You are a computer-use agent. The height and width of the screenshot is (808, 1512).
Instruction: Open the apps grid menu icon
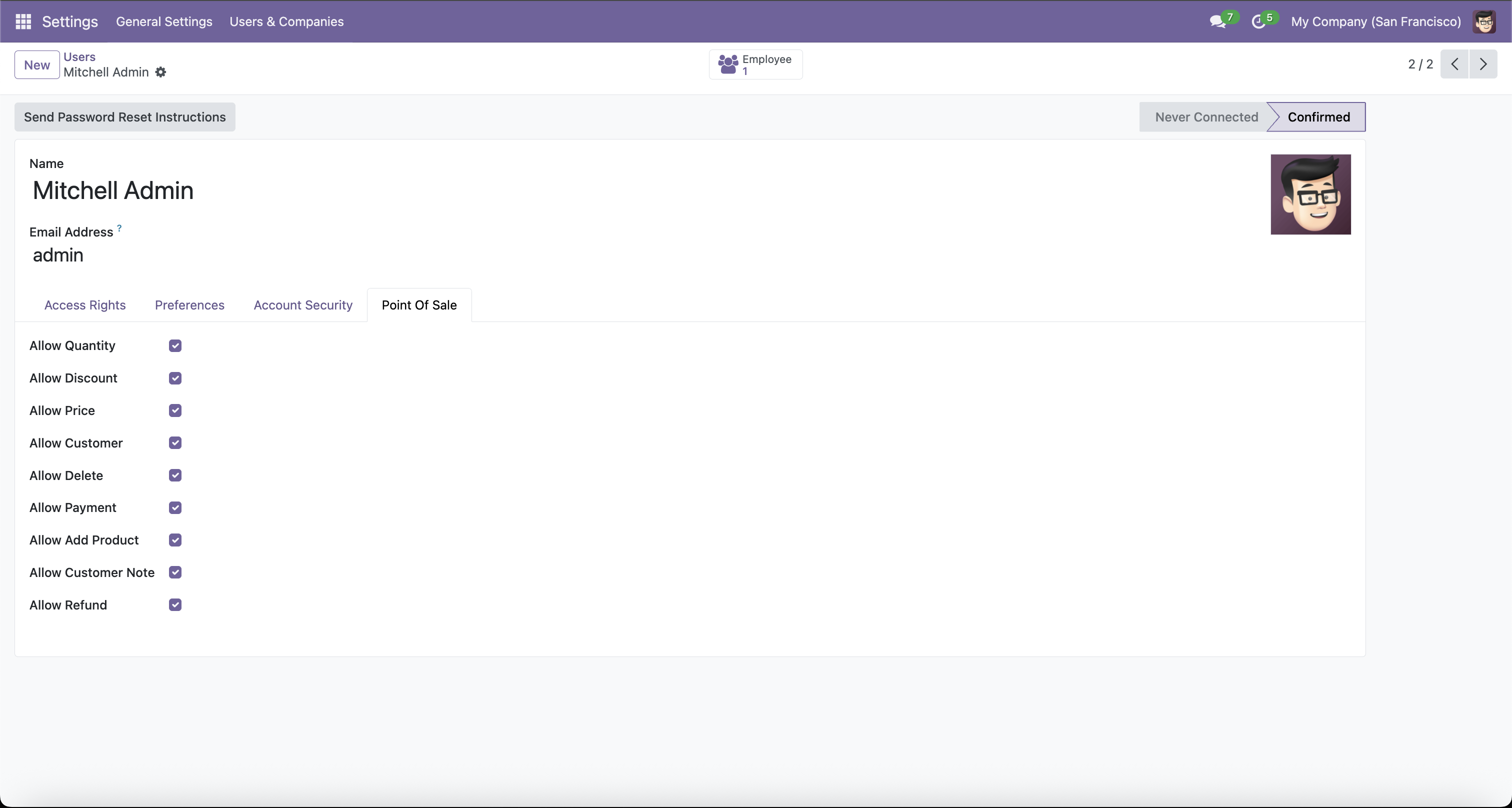pyautogui.click(x=23, y=21)
